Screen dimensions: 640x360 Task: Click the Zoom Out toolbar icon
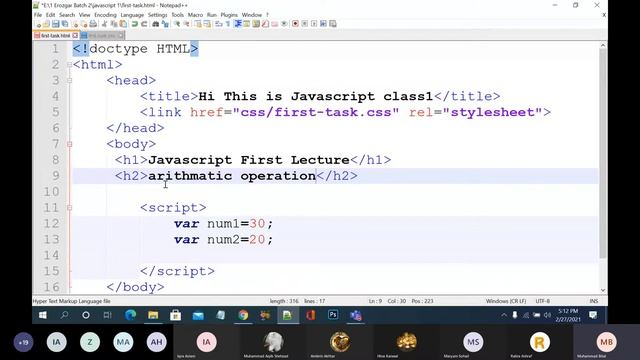point(186,24)
